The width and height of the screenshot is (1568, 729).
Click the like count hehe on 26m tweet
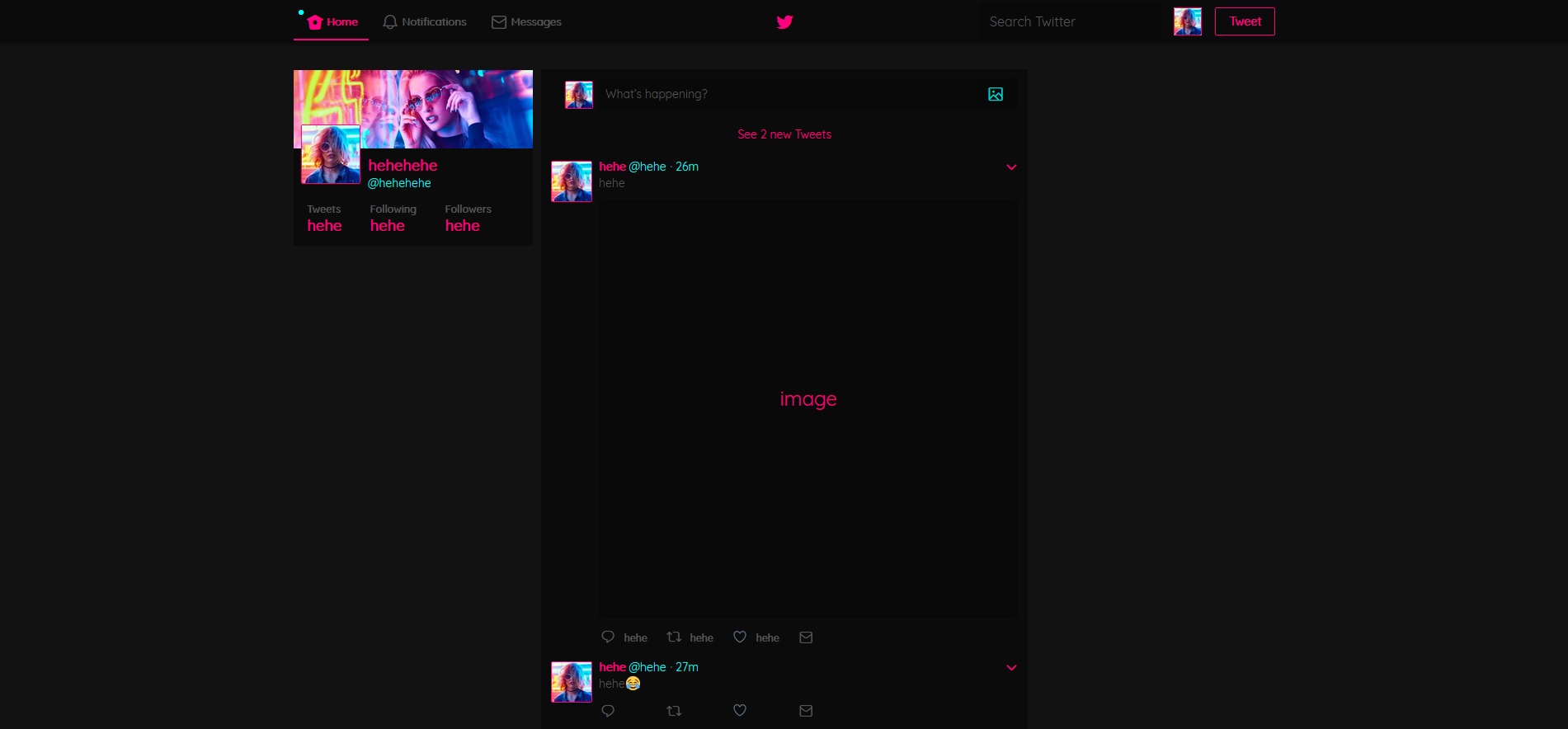tap(767, 637)
